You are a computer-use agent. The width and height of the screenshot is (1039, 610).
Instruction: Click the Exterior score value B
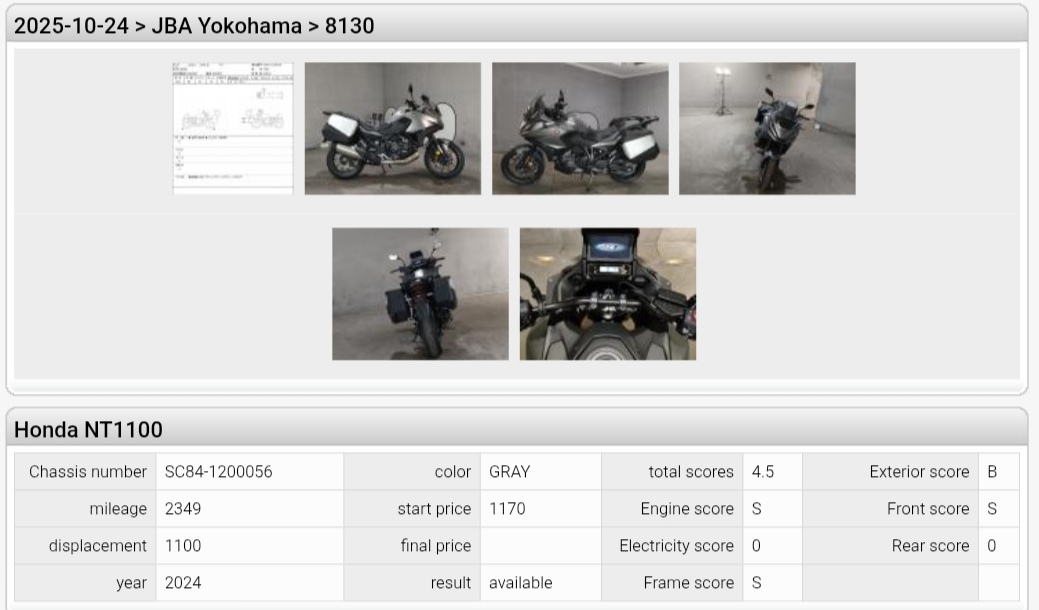point(992,472)
